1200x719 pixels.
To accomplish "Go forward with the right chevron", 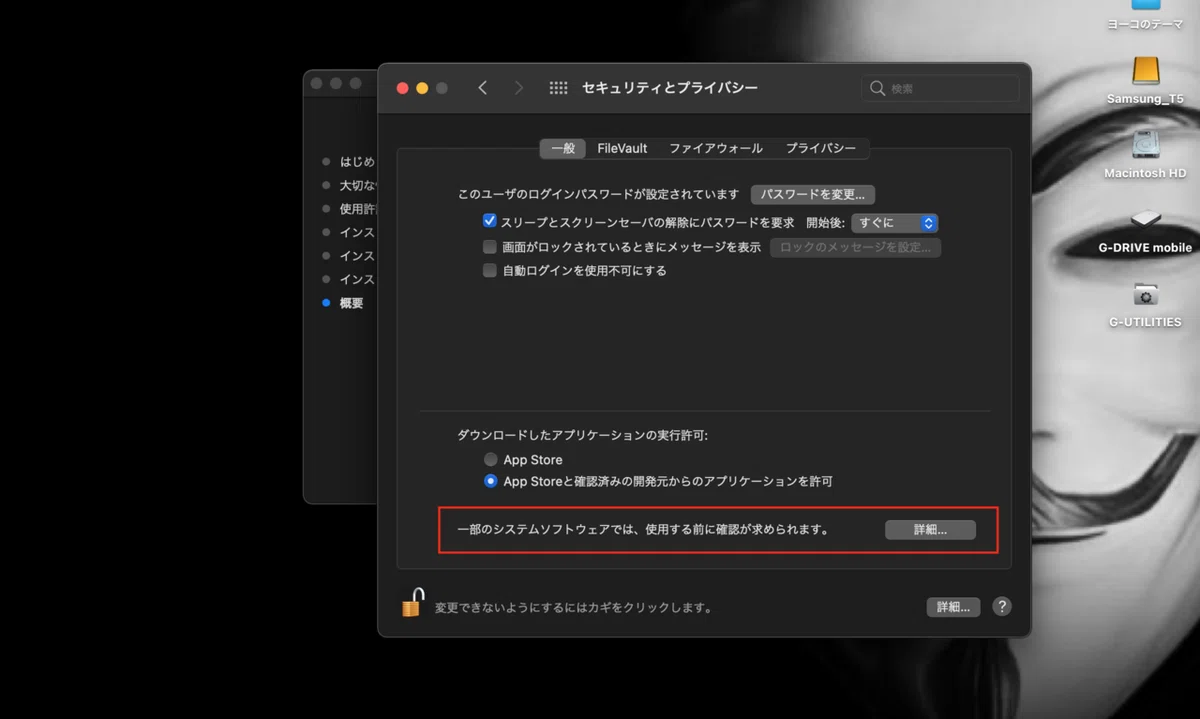I will (x=518, y=88).
